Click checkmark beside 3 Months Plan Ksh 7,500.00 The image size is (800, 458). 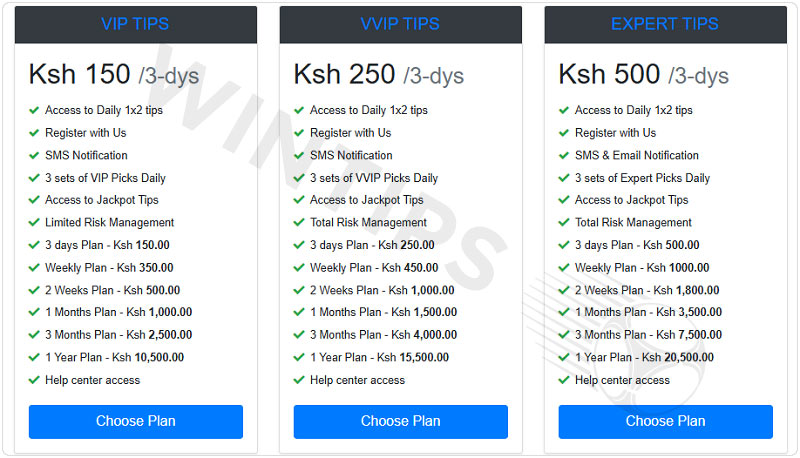(564, 335)
